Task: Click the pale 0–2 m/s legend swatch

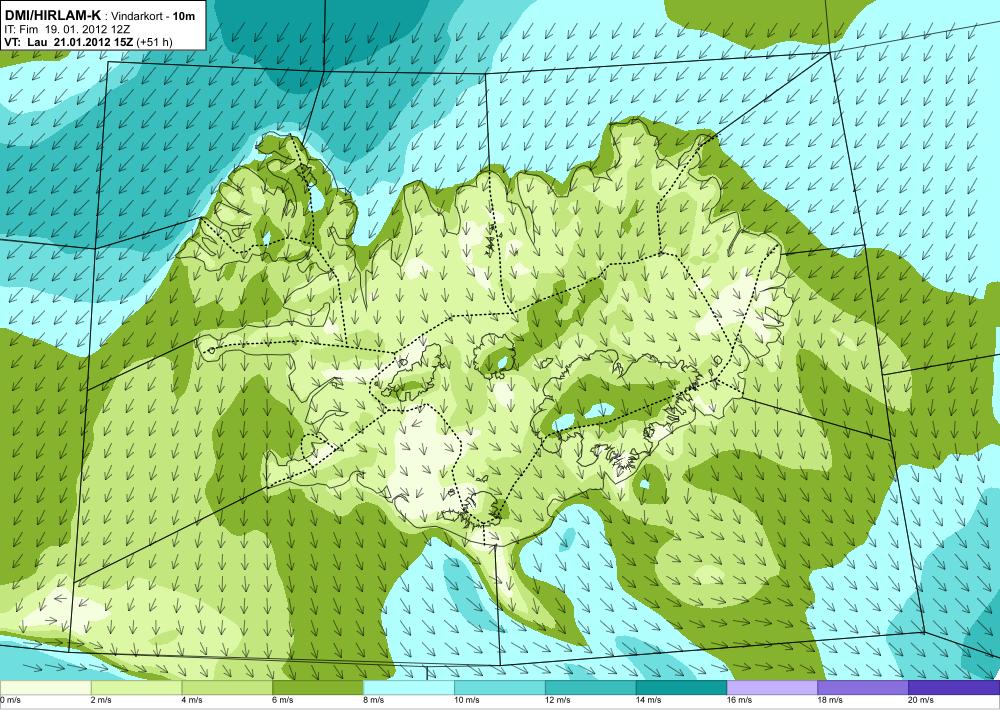Action: [x=45, y=688]
